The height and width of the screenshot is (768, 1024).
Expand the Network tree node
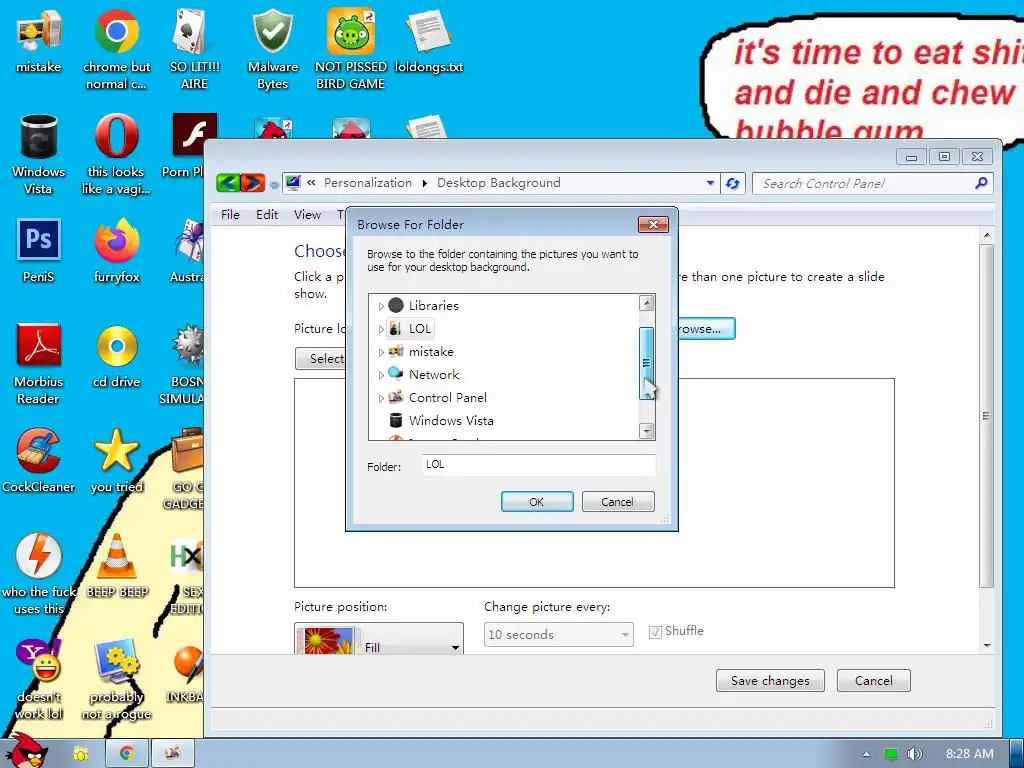click(x=381, y=375)
